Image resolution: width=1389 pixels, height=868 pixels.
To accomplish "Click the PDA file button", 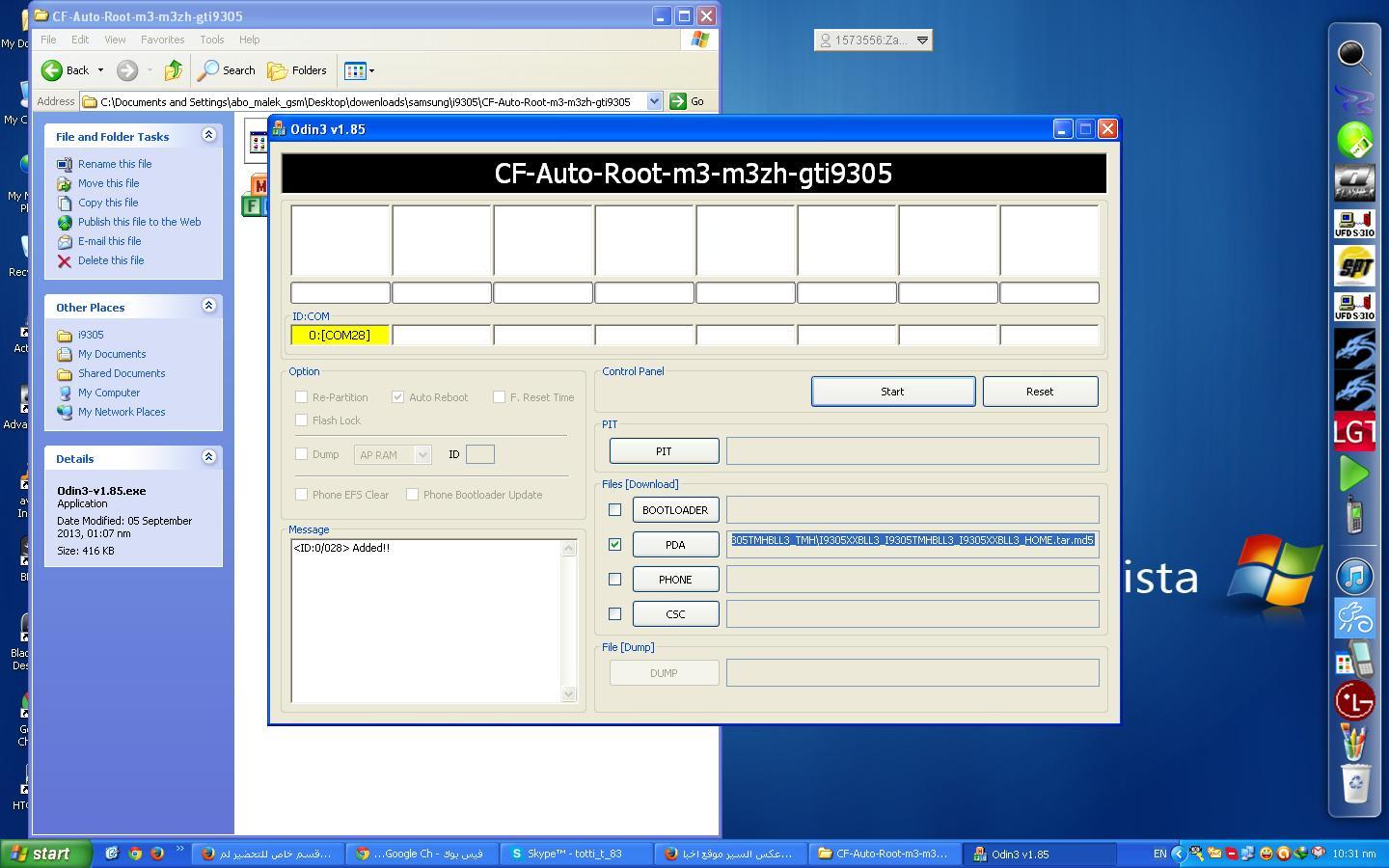I will coord(675,545).
